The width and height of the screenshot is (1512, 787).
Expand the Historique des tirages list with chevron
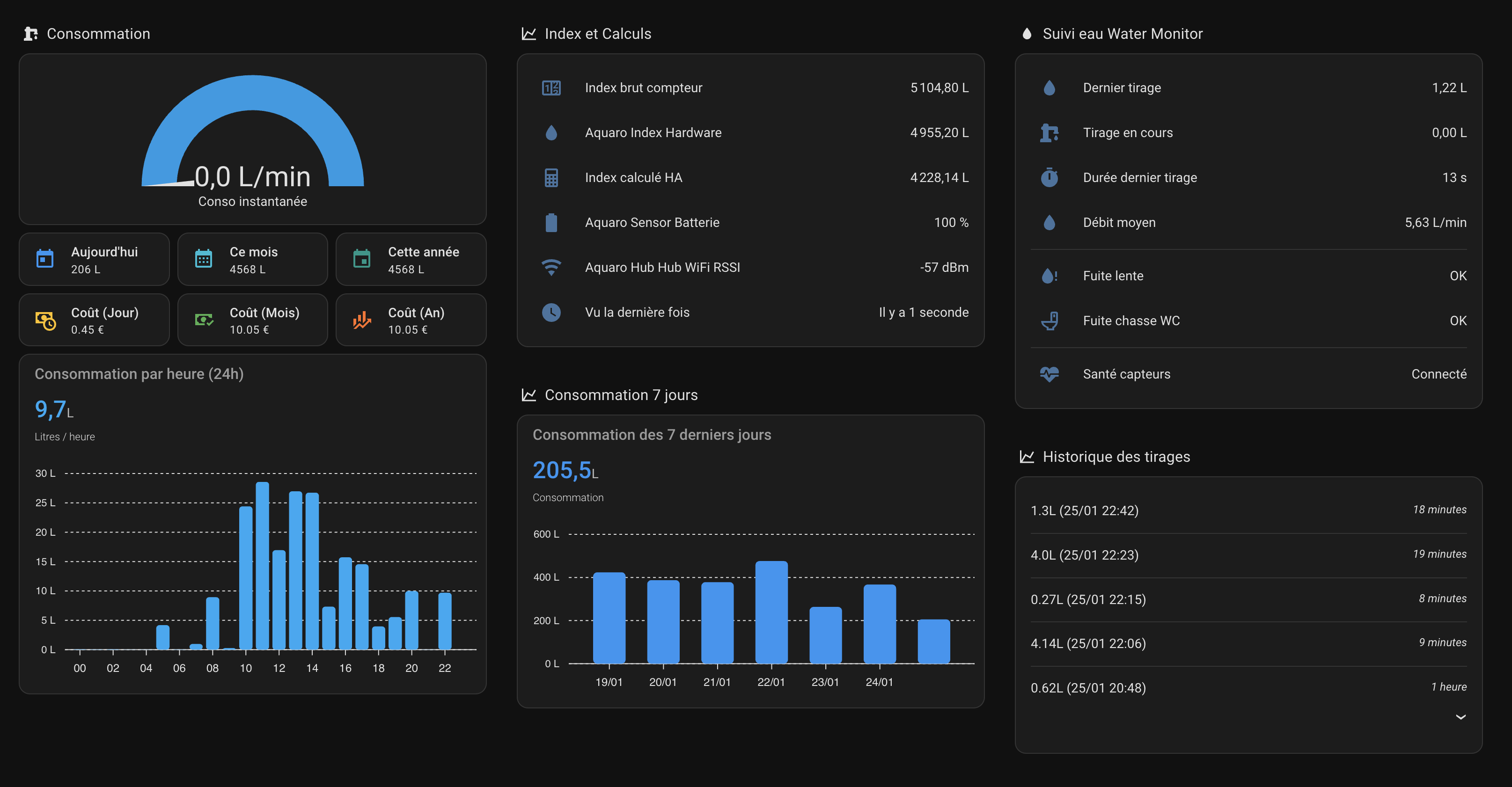coord(1461,716)
